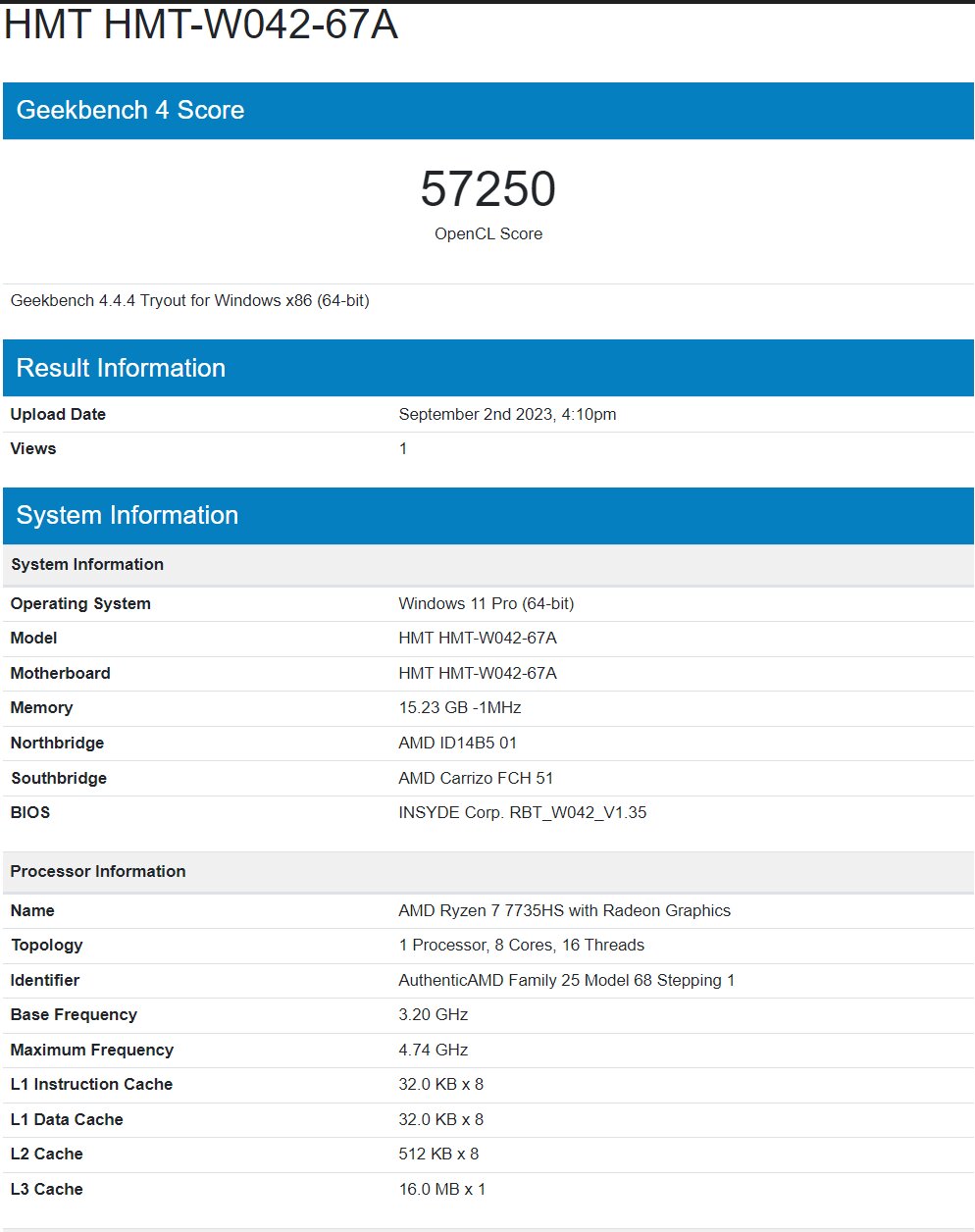The image size is (975, 1232).
Task: Select the INSYDE Corp. RBT_W042_V1.35 value
Action: [x=523, y=812]
